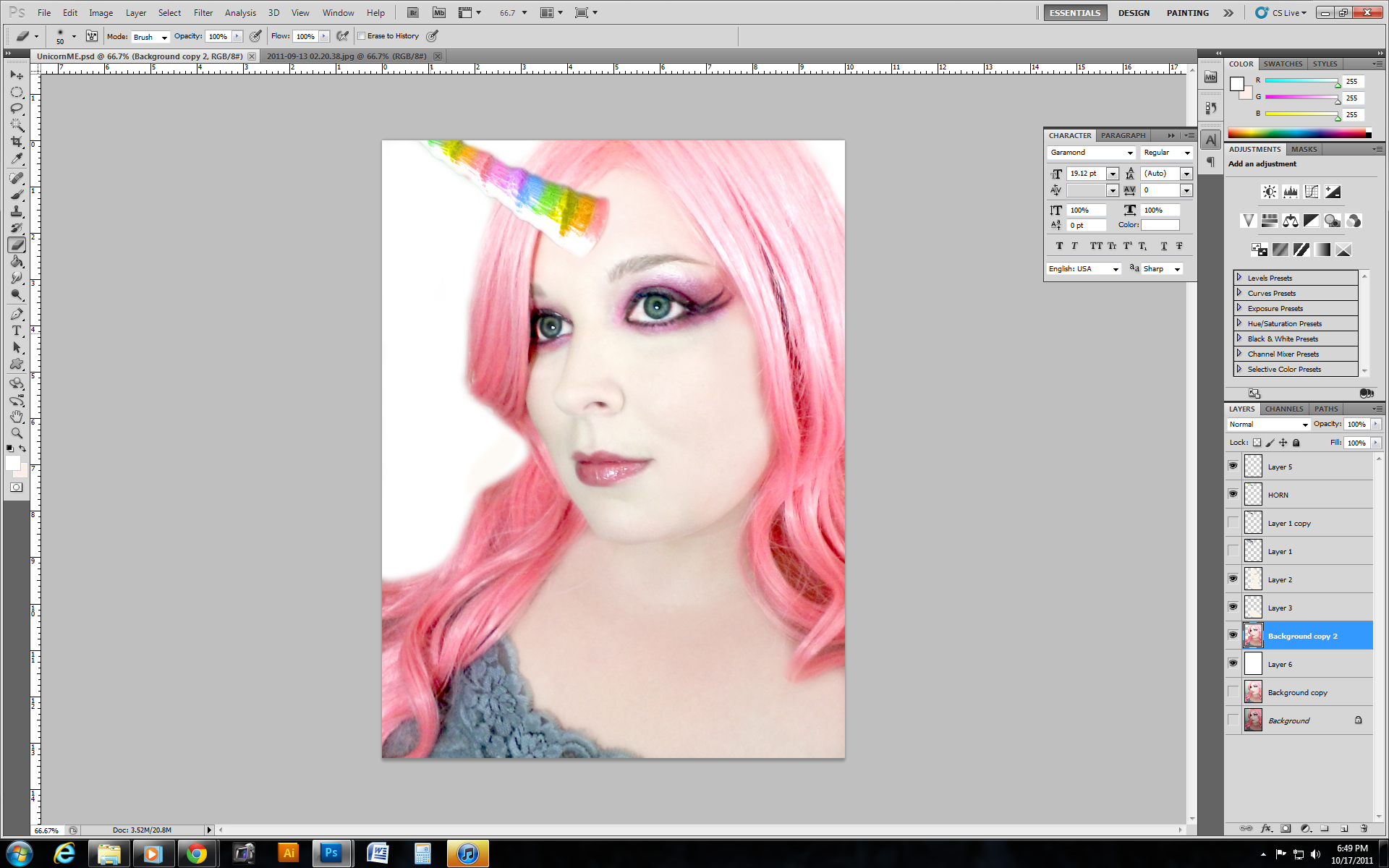Select the Clone Stamp tool

17,211
